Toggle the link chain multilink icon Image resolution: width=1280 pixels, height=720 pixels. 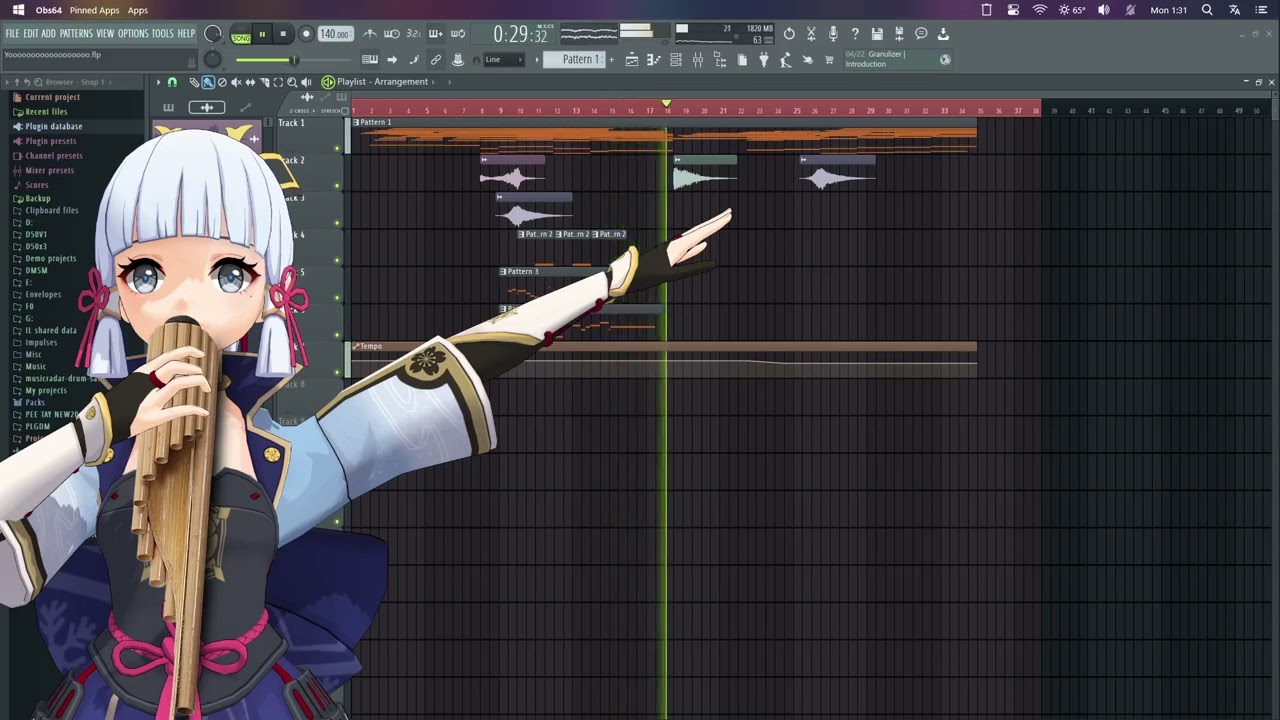click(x=436, y=60)
